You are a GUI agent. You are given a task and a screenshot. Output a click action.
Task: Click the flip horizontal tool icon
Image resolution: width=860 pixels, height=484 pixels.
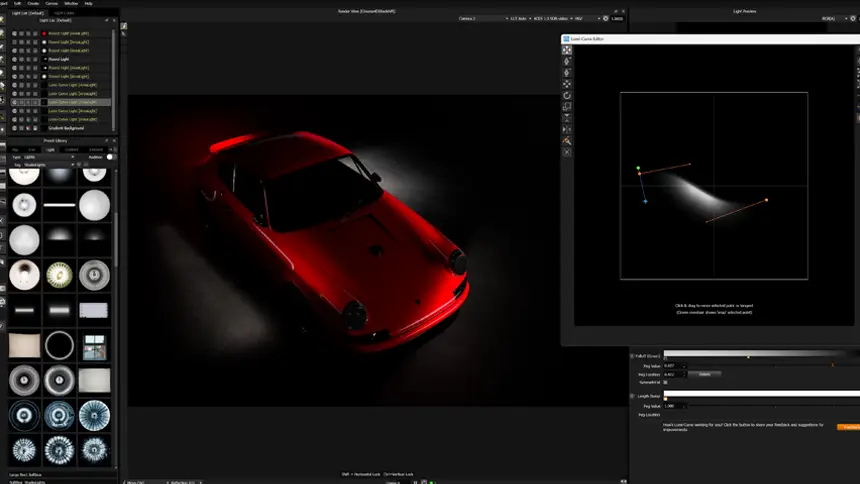pyautogui.click(x=567, y=130)
